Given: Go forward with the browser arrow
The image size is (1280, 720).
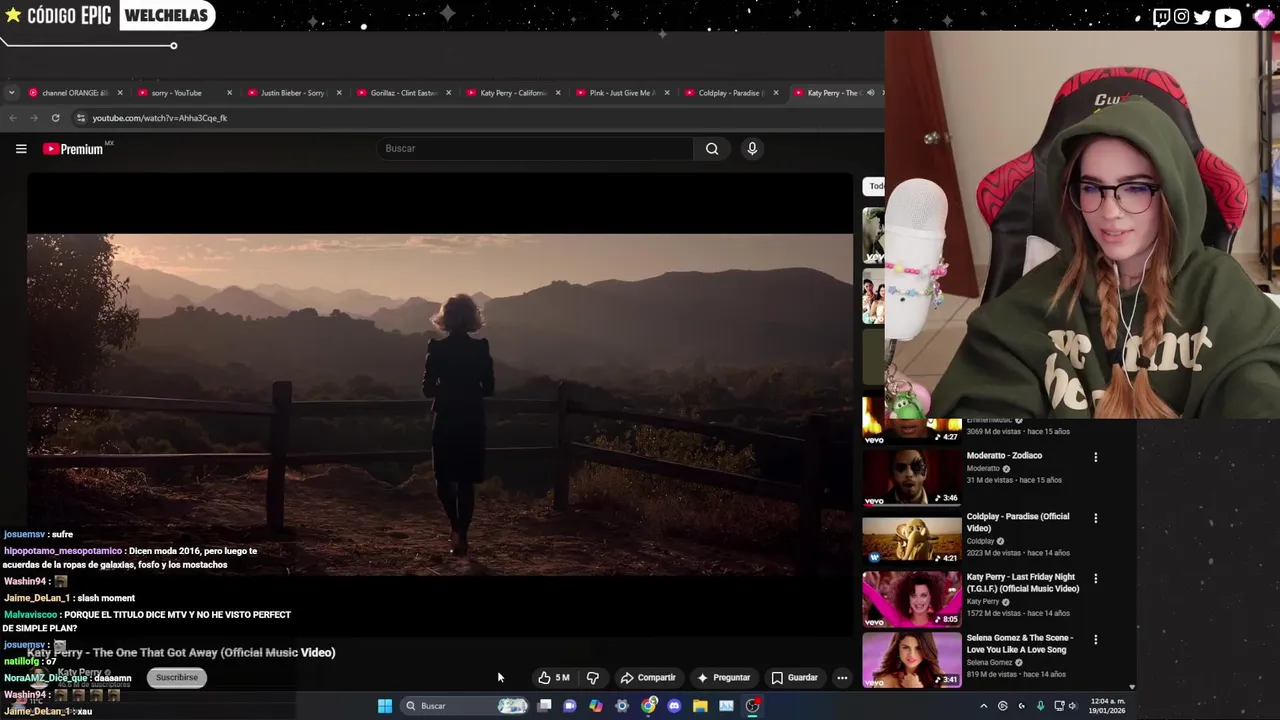Looking at the screenshot, I should pos(34,118).
